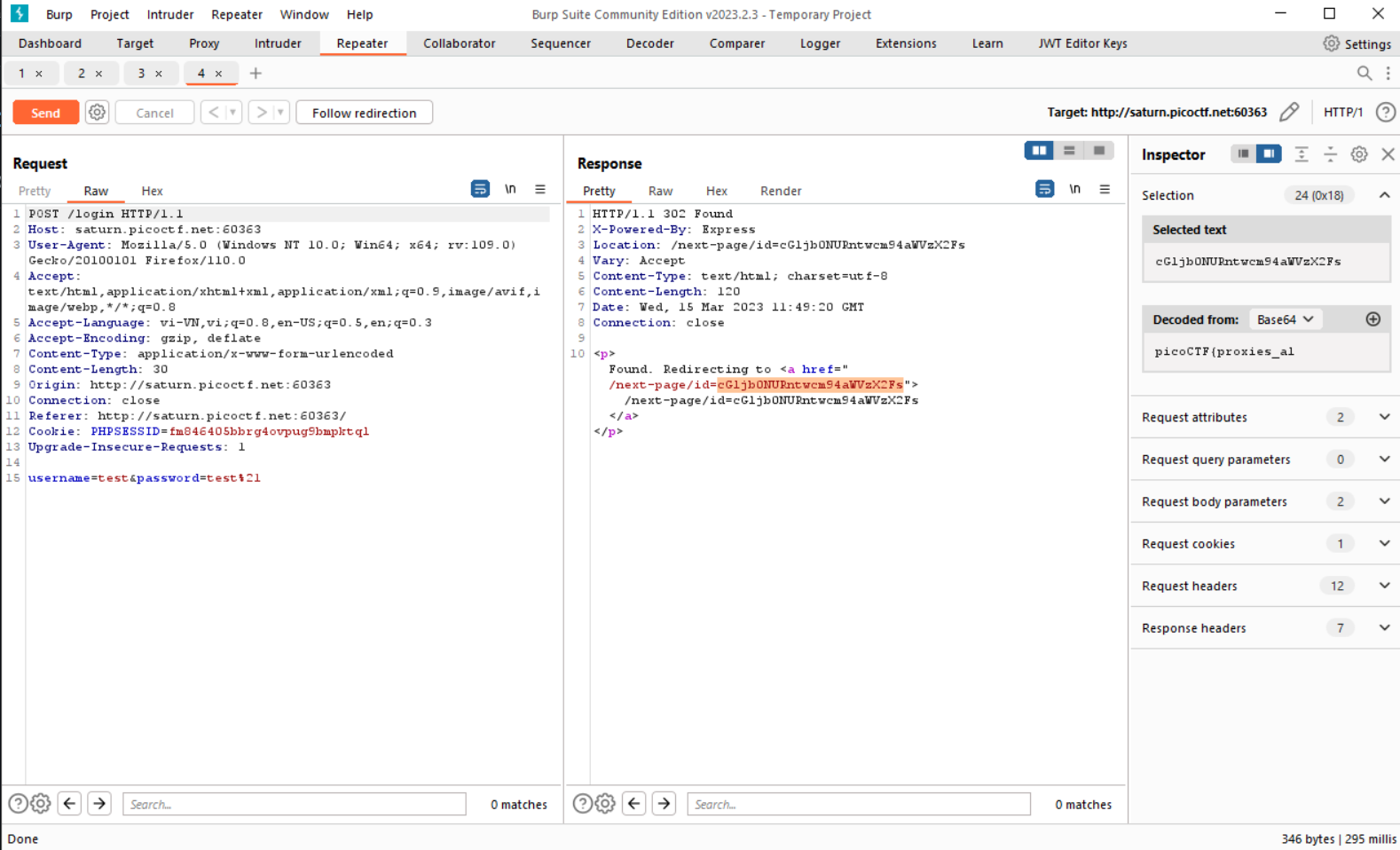Click the request search input field
1400x850 pixels.
click(x=295, y=804)
